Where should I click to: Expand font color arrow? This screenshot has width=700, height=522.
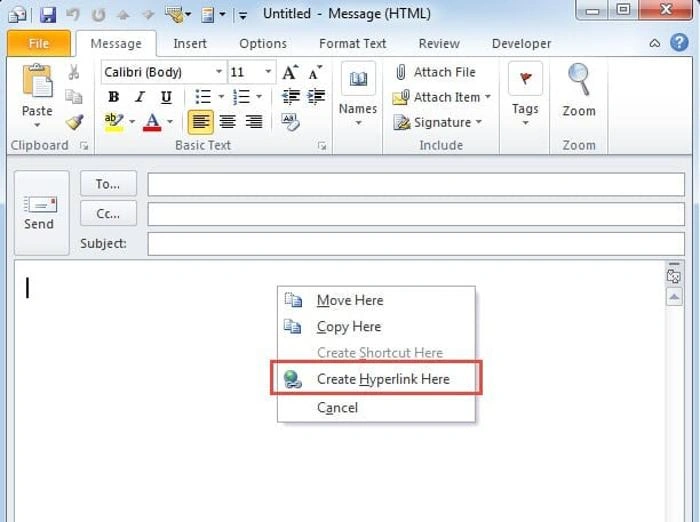pos(170,121)
